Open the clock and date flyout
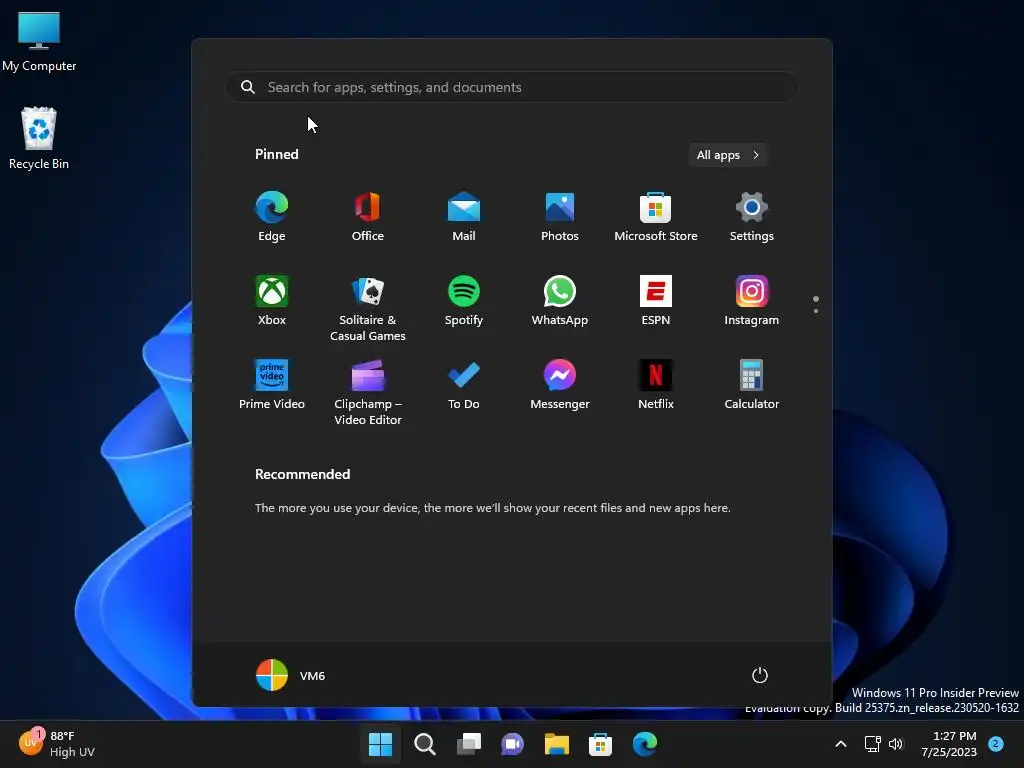Image resolution: width=1024 pixels, height=768 pixels. point(949,744)
